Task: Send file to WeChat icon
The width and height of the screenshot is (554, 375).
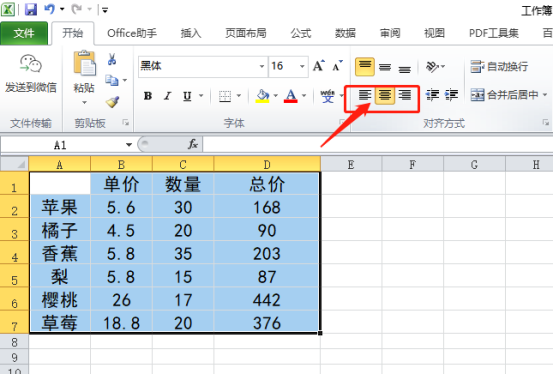Action: pyautogui.click(x=31, y=64)
